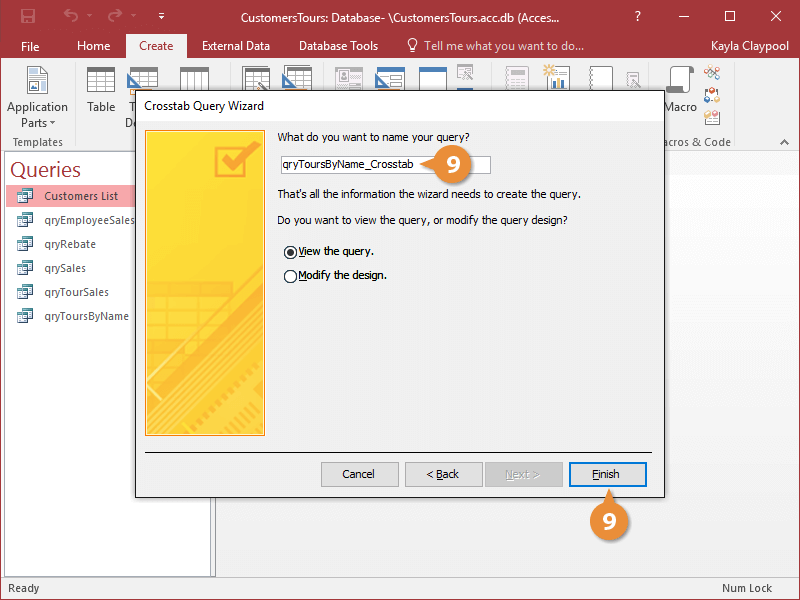Screen dimensions: 800x600
Task: Click the Module icon
Action: click(x=712, y=72)
